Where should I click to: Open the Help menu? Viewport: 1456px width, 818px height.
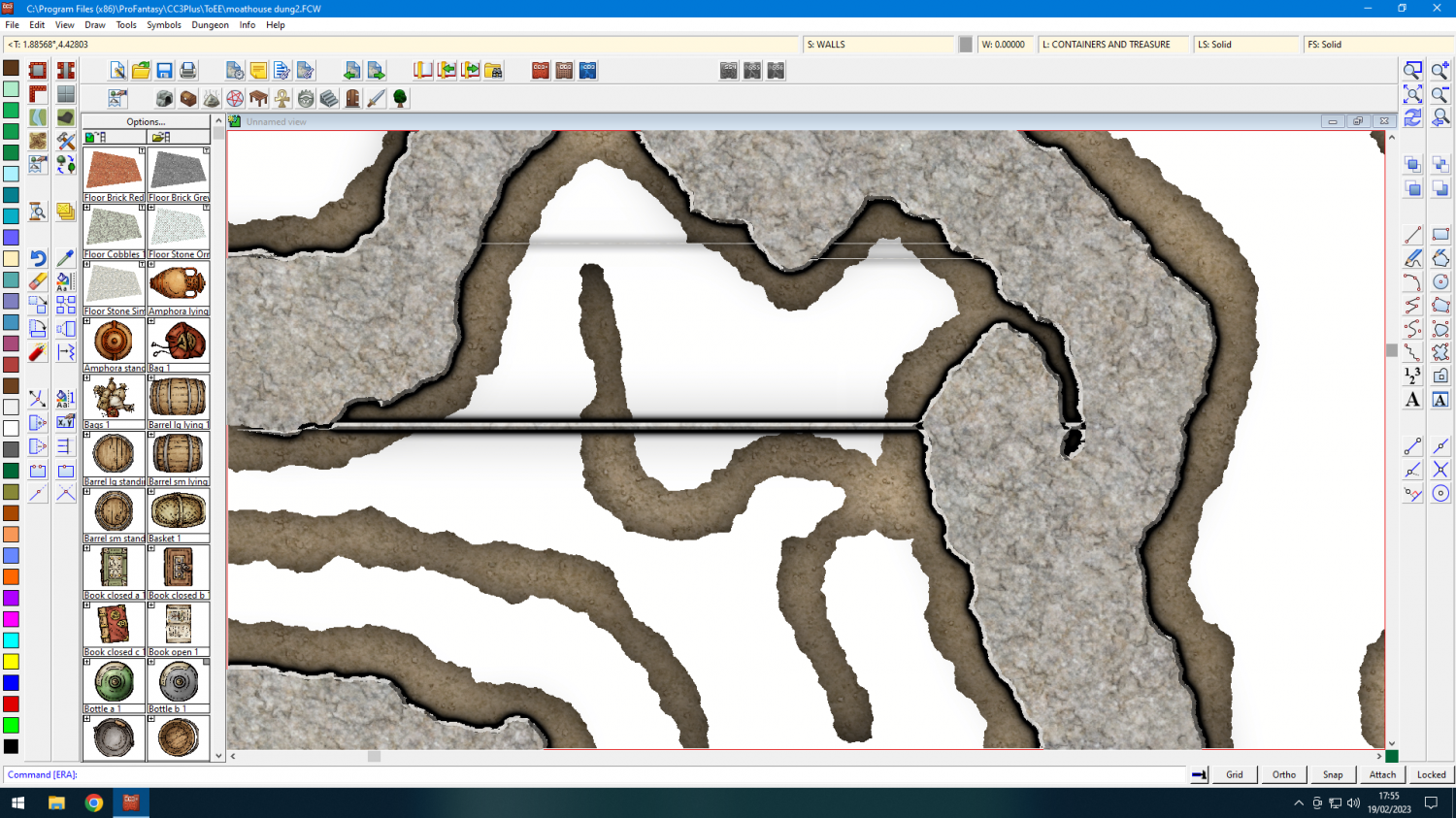click(276, 25)
